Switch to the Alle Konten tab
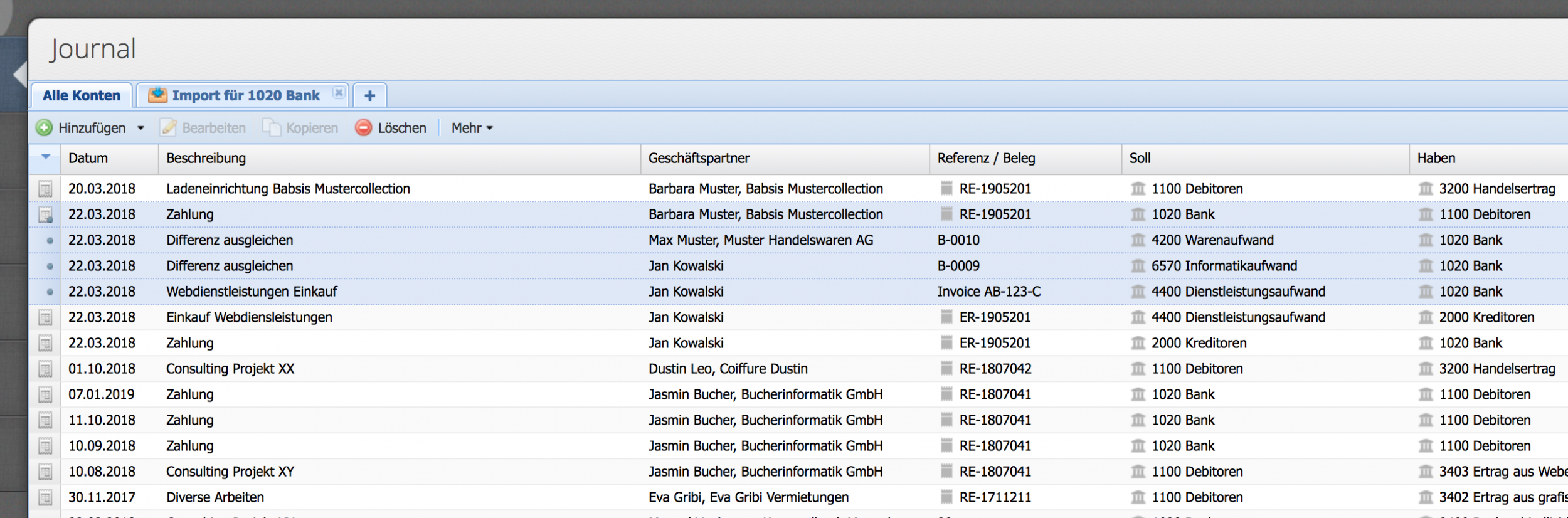 tap(82, 95)
